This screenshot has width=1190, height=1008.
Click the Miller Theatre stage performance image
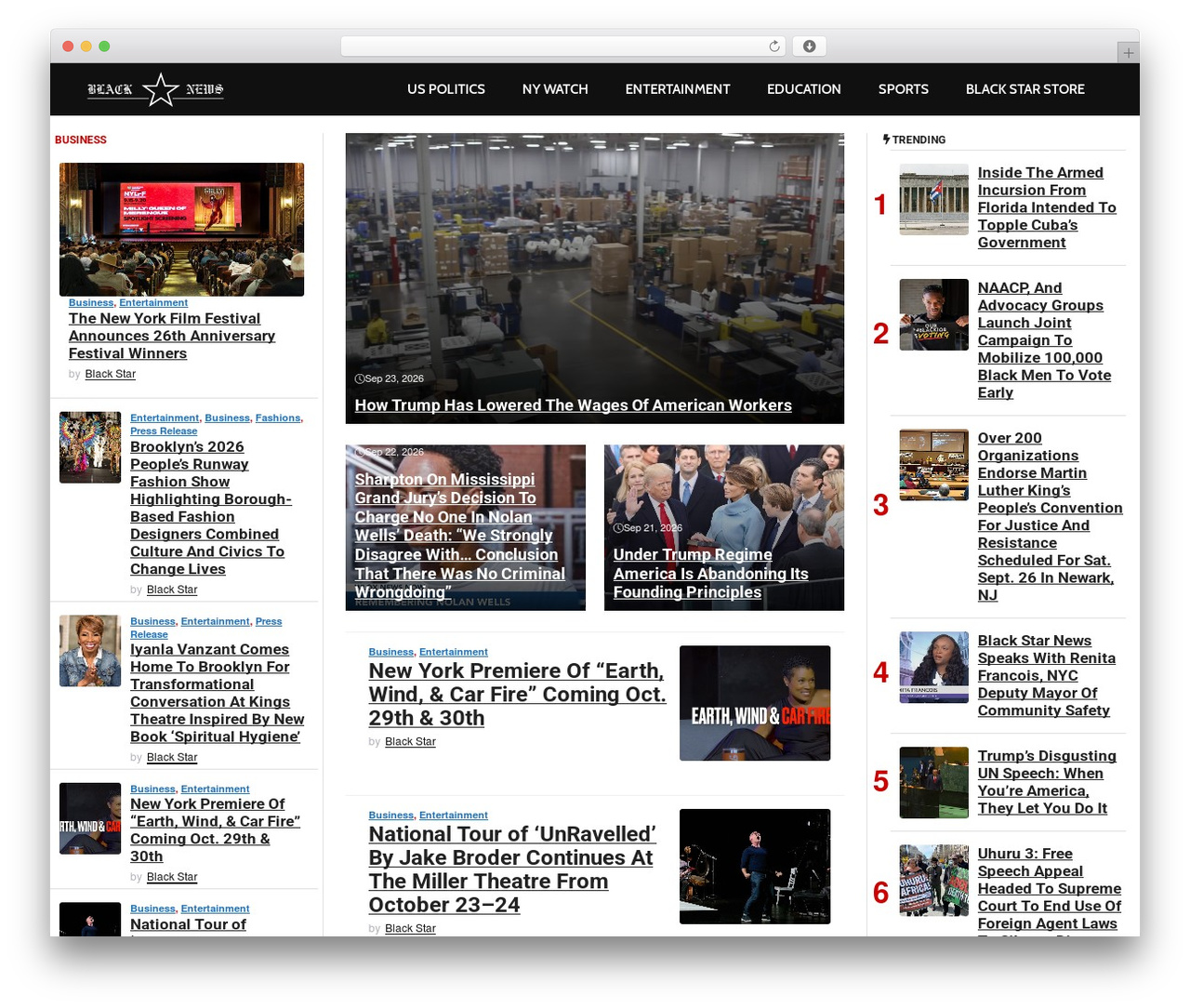point(755,867)
